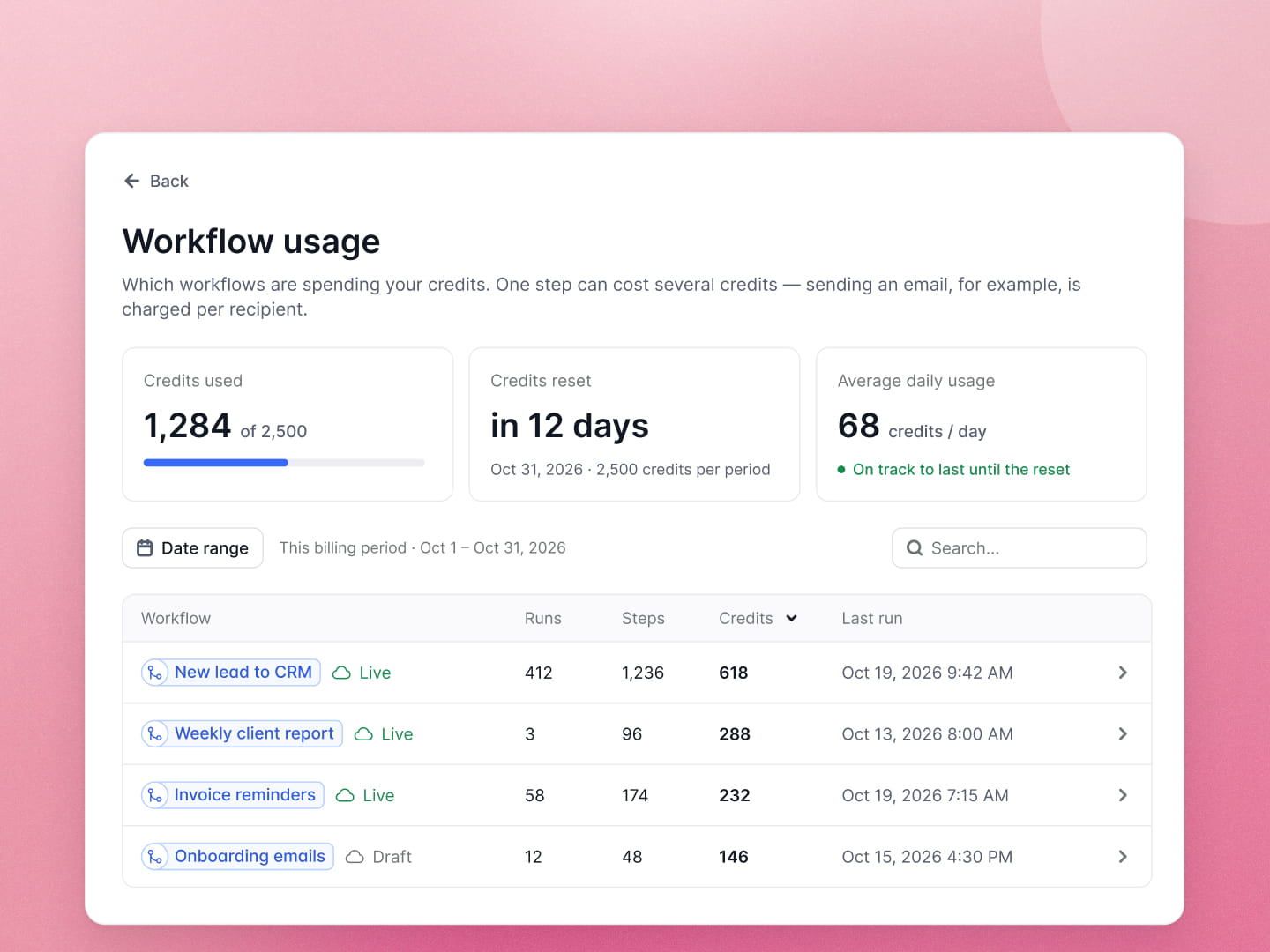Screen dimensions: 1270x952
Task: Click the Steps column header
Action: [643, 619]
